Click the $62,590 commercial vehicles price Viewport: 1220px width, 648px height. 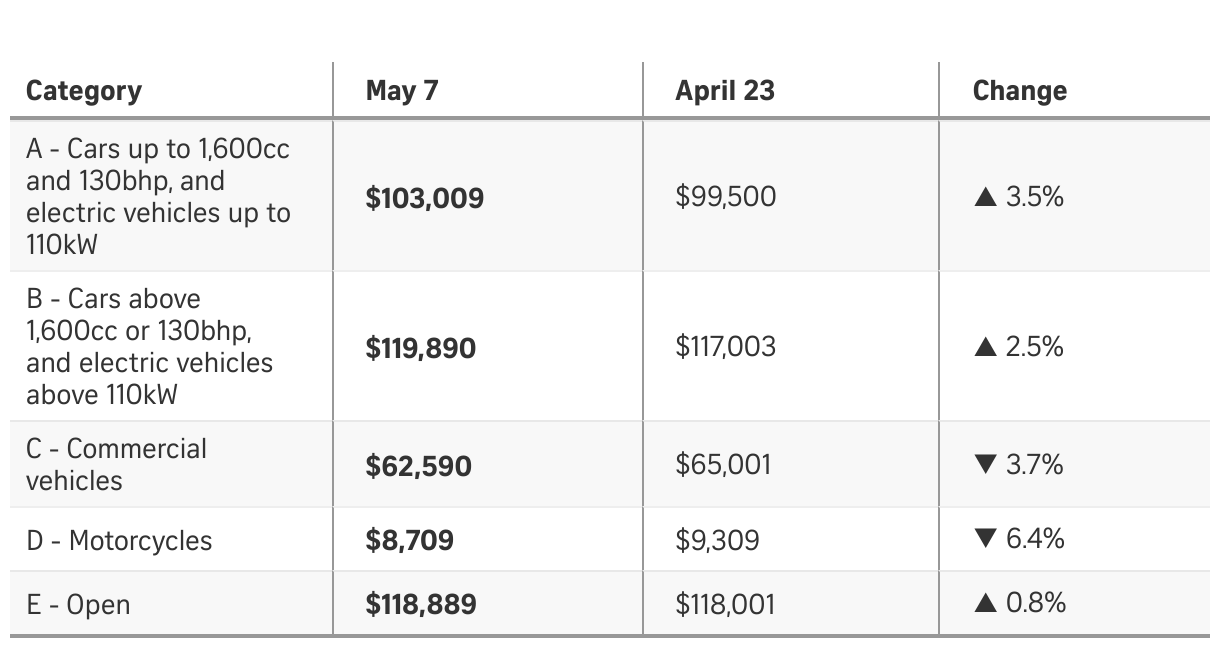(419, 467)
